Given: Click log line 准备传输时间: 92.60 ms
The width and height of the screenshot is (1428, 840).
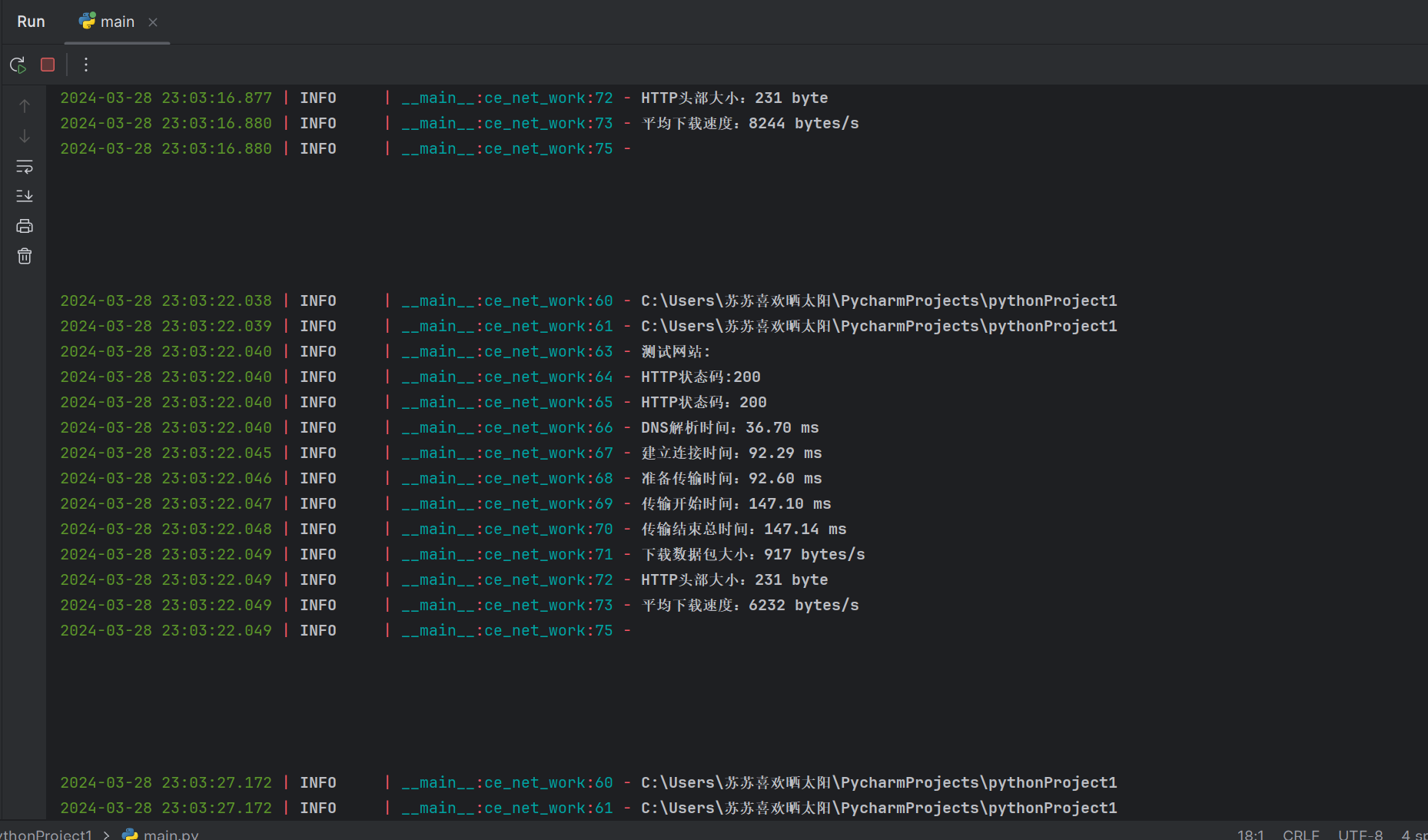Looking at the screenshot, I should [x=441, y=478].
